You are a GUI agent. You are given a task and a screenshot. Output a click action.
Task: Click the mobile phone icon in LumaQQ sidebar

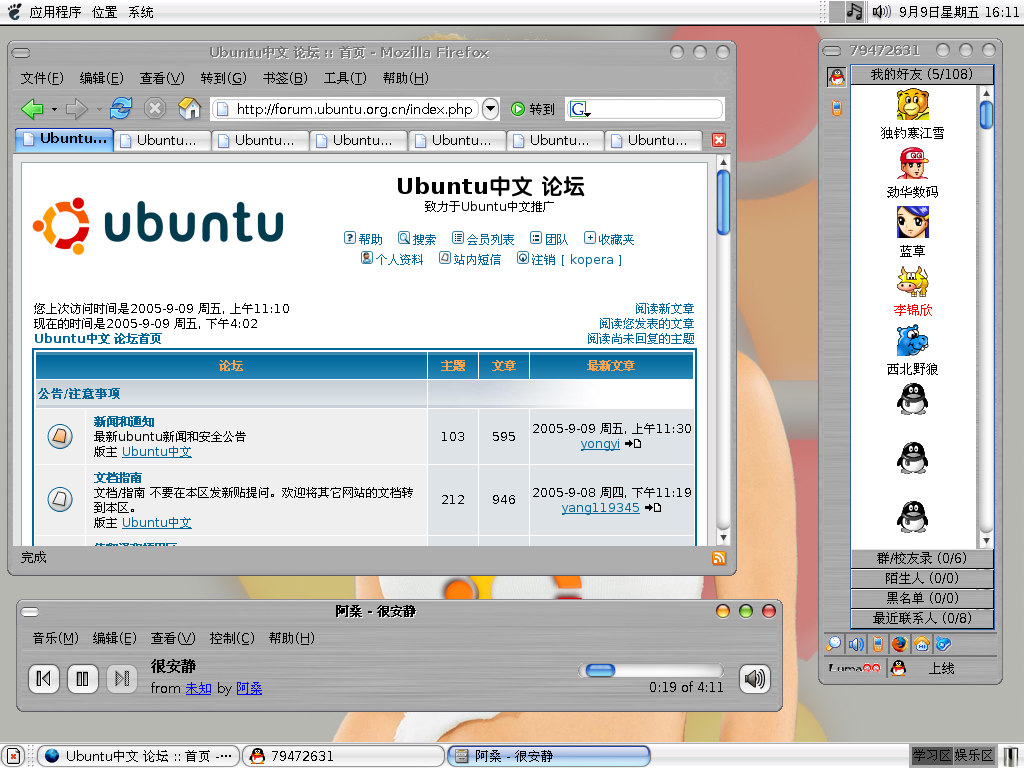point(837,108)
